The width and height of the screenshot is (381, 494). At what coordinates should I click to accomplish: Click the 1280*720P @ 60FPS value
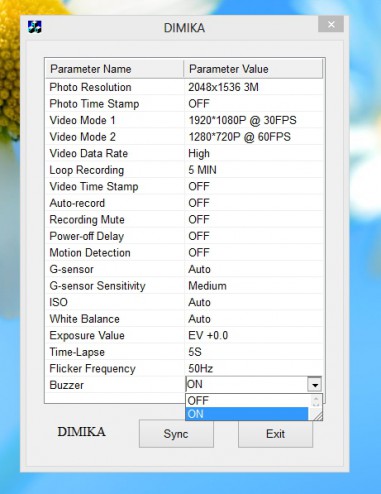point(239,137)
